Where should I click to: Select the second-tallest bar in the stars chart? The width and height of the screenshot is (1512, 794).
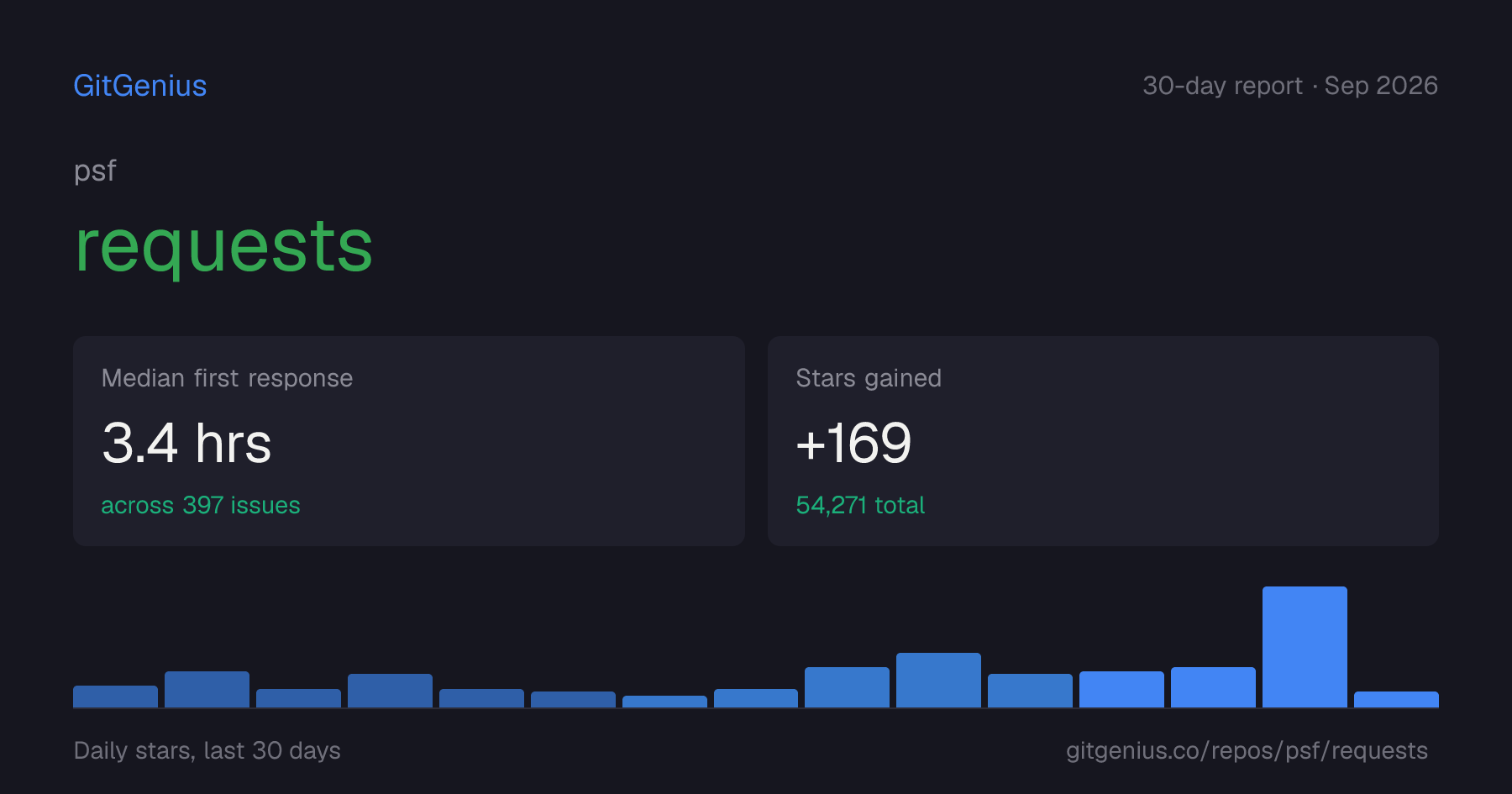pos(938,680)
